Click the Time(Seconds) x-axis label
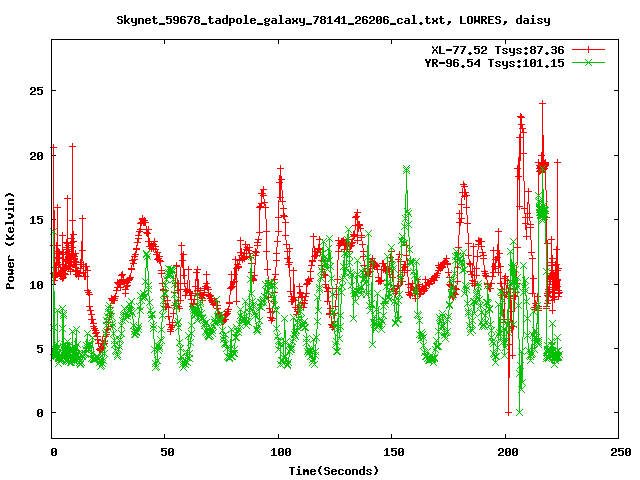 click(x=334, y=471)
